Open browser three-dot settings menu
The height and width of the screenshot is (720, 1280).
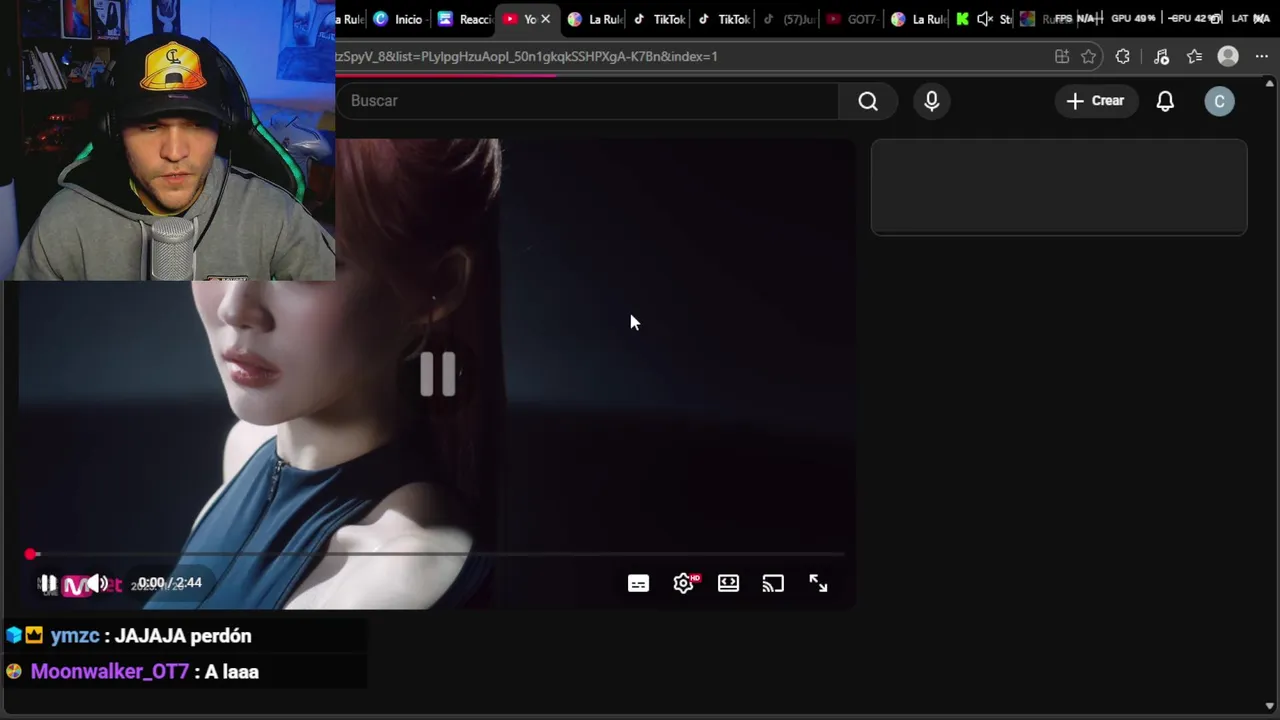click(1262, 57)
